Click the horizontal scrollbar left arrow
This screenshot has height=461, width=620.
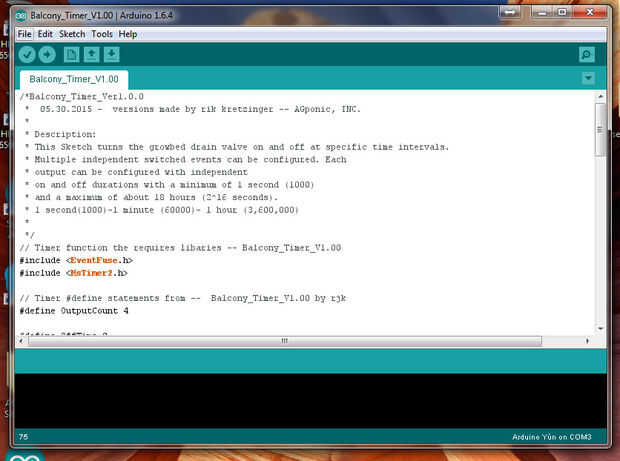[21, 340]
